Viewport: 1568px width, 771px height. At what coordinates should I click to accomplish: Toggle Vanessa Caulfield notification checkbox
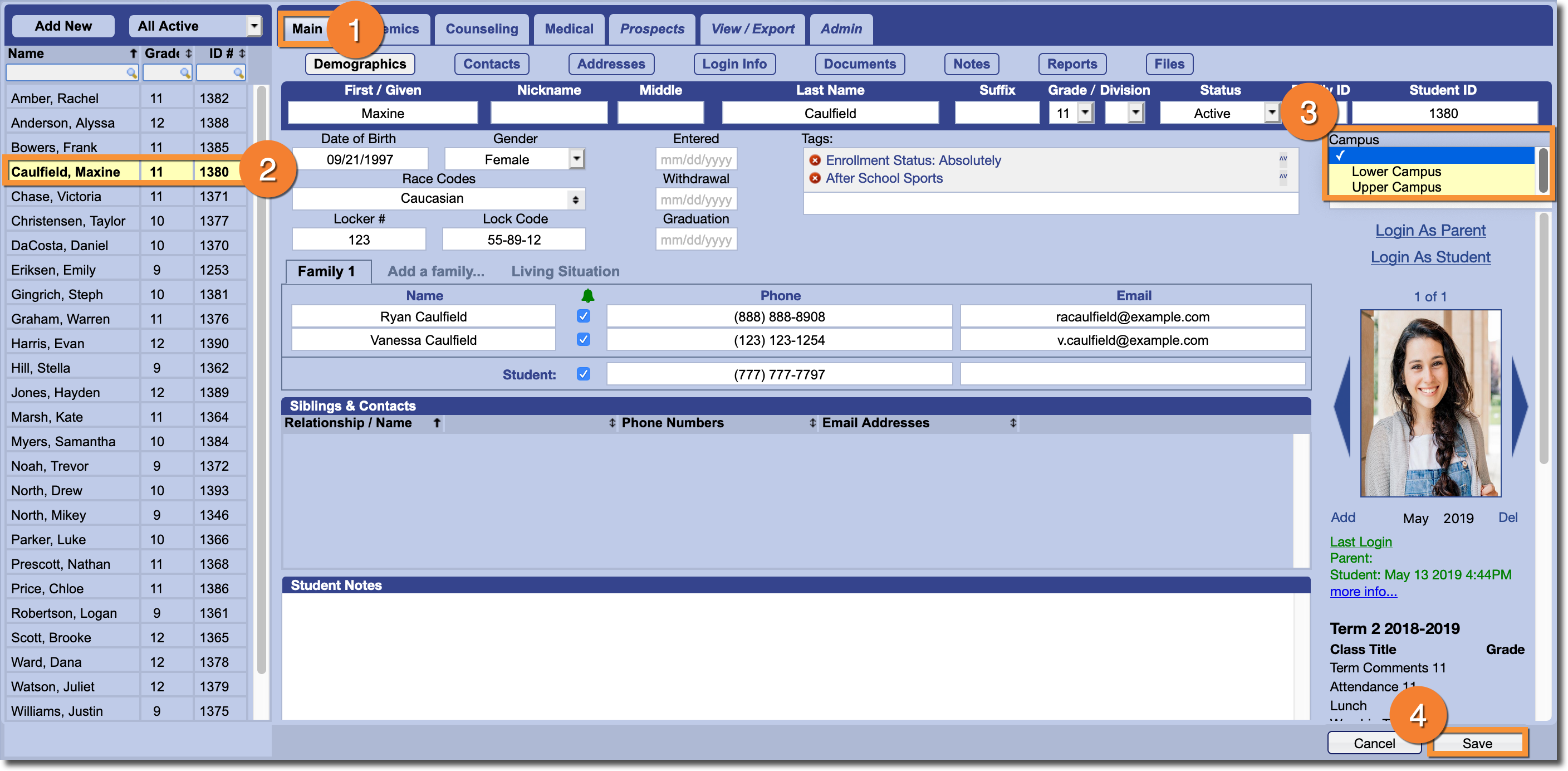(x=583, y=339)
